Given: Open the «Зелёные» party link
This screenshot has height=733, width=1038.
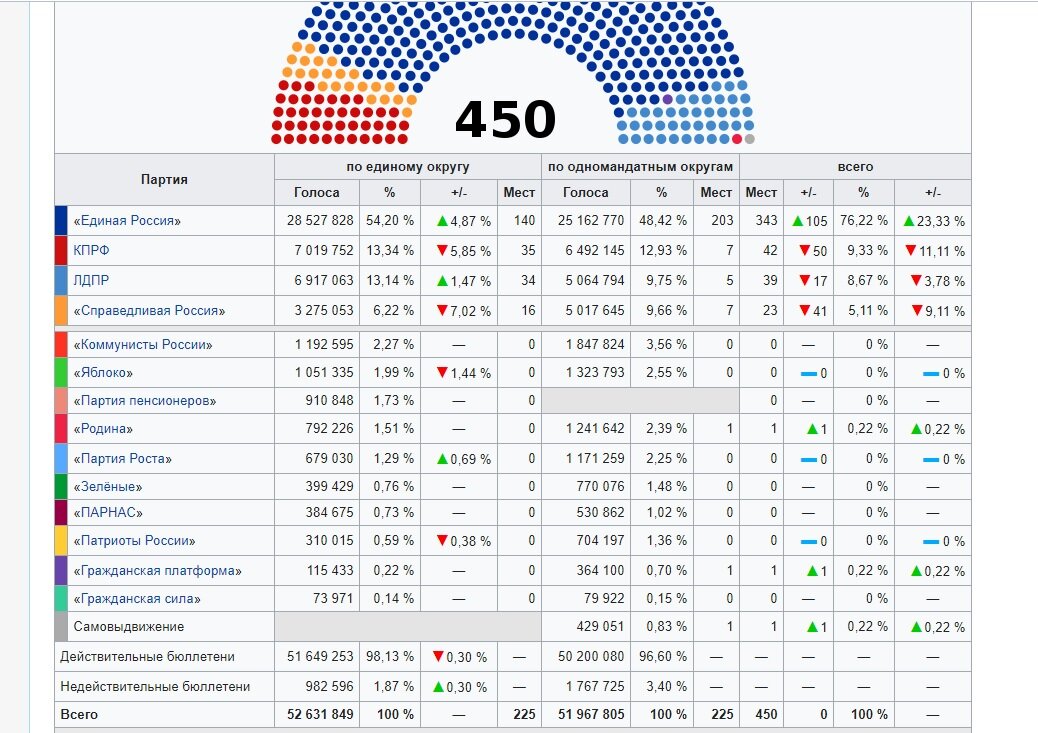Looking at the screenshot, I should (108, 487).
